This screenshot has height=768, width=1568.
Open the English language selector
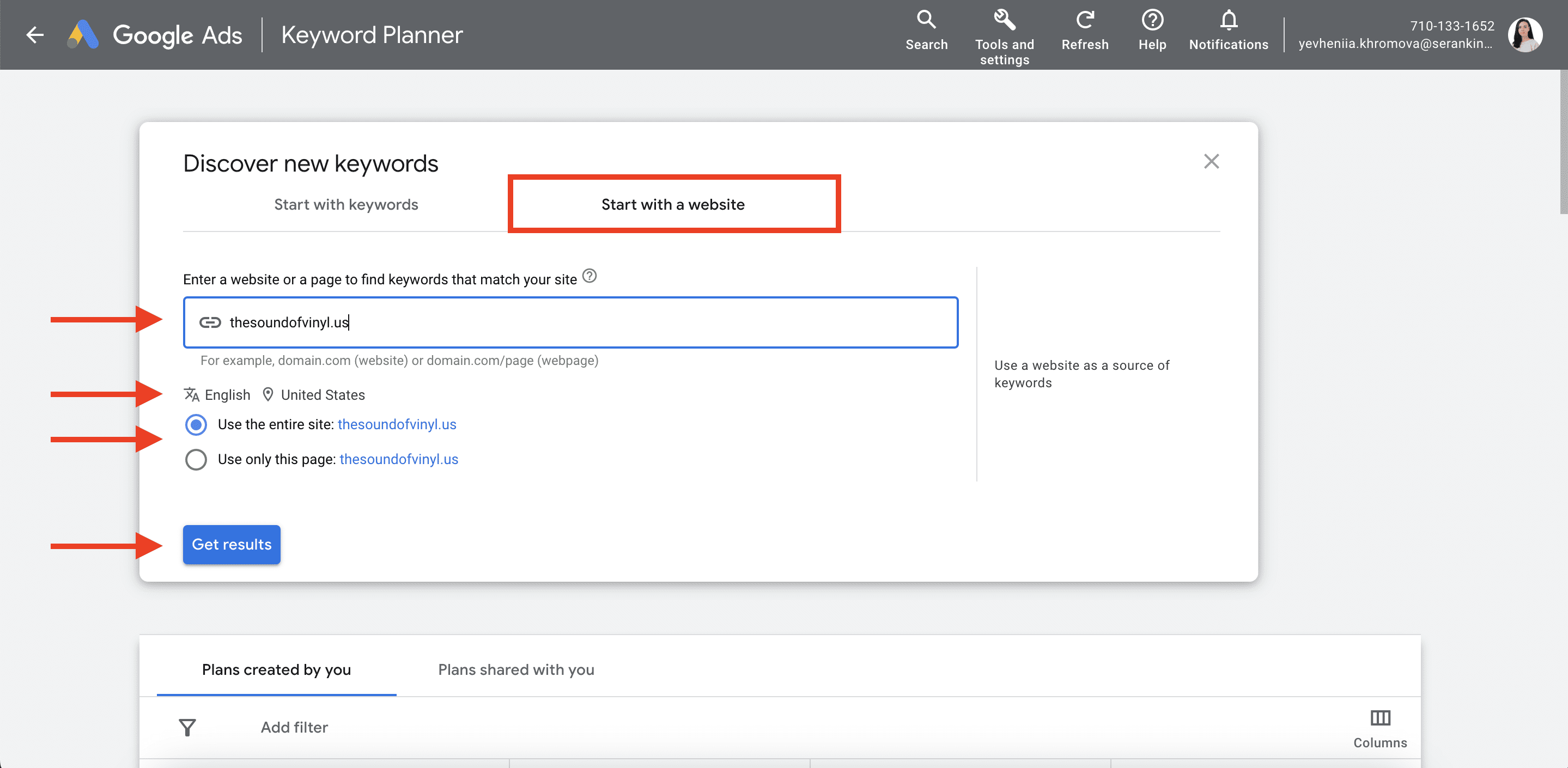click(227, 394)
